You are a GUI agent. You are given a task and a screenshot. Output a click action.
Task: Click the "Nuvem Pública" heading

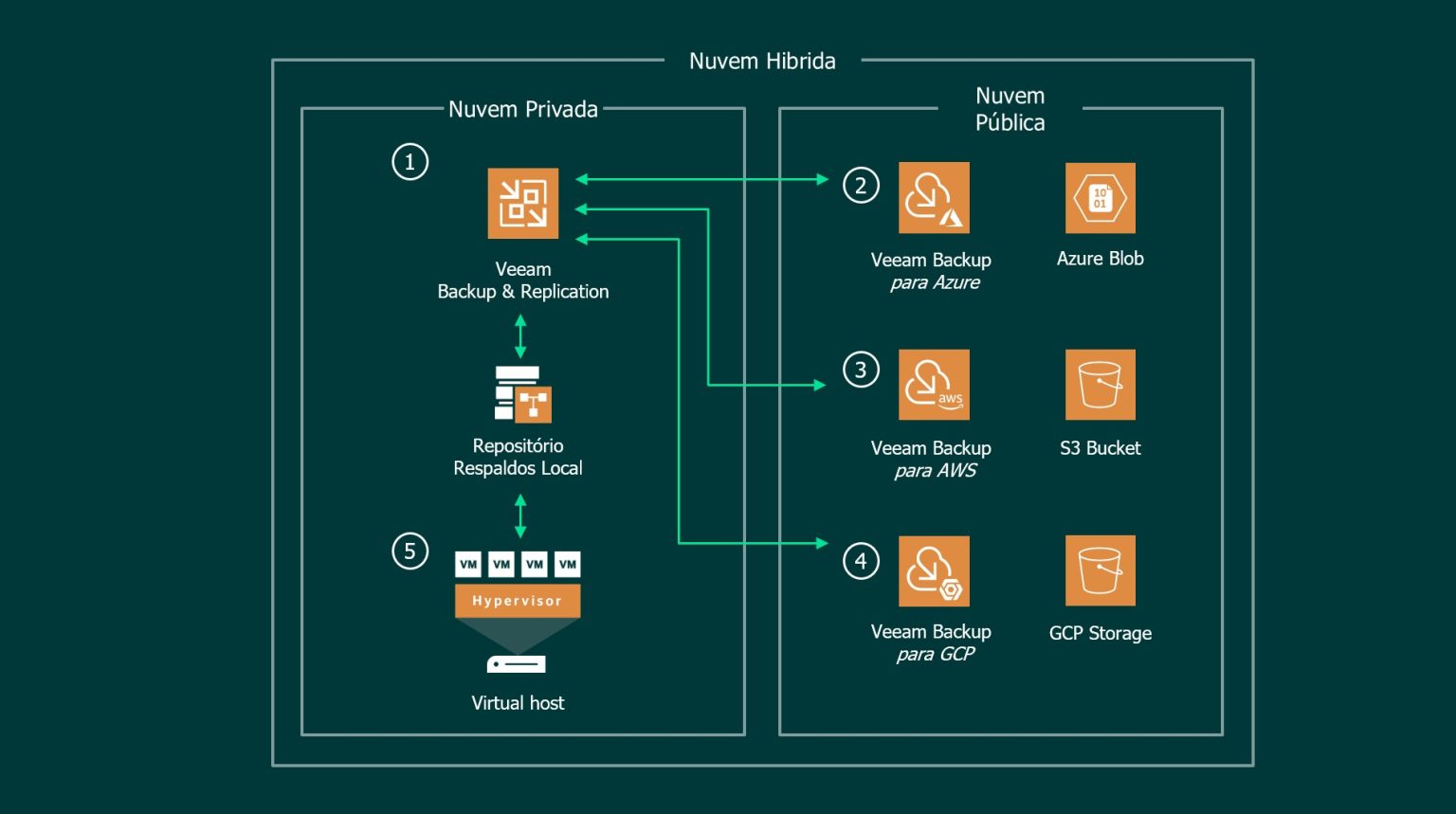point(1010,109)
